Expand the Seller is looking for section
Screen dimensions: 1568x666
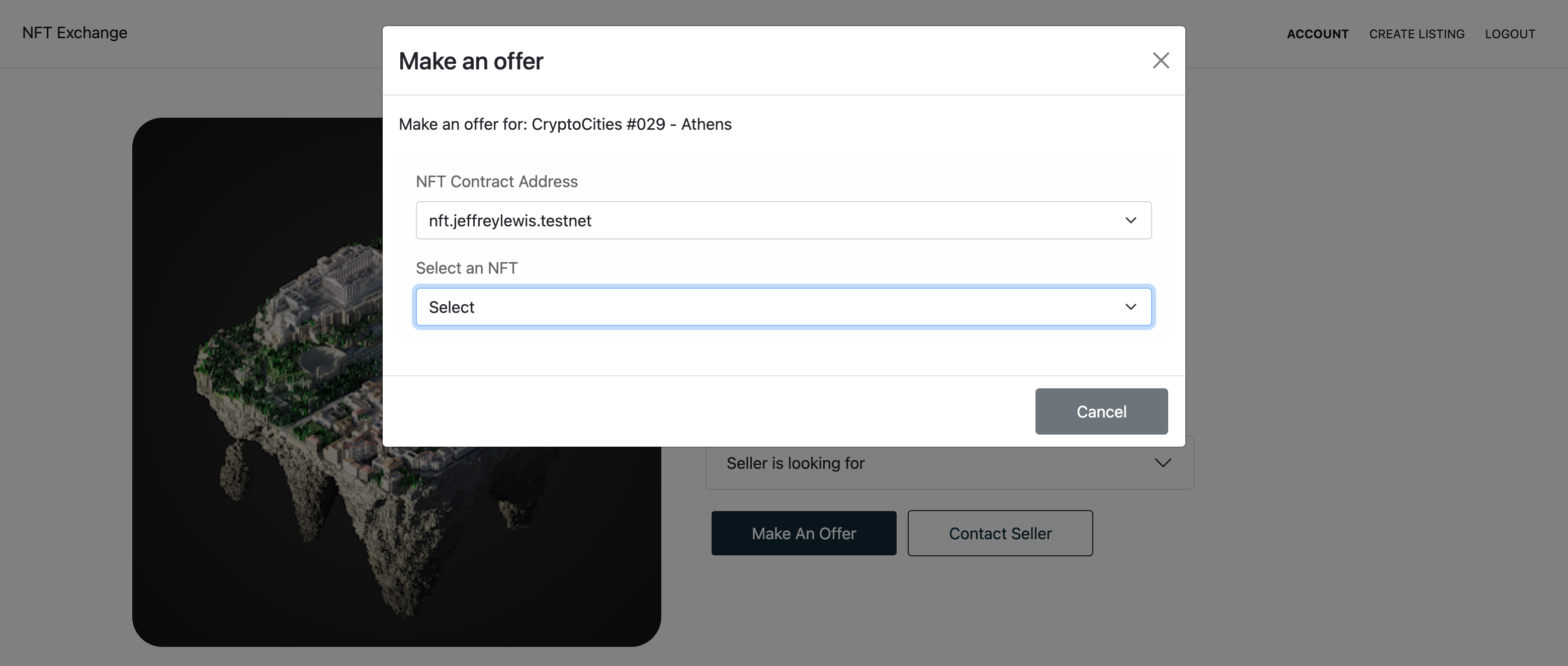coord(949,463)
